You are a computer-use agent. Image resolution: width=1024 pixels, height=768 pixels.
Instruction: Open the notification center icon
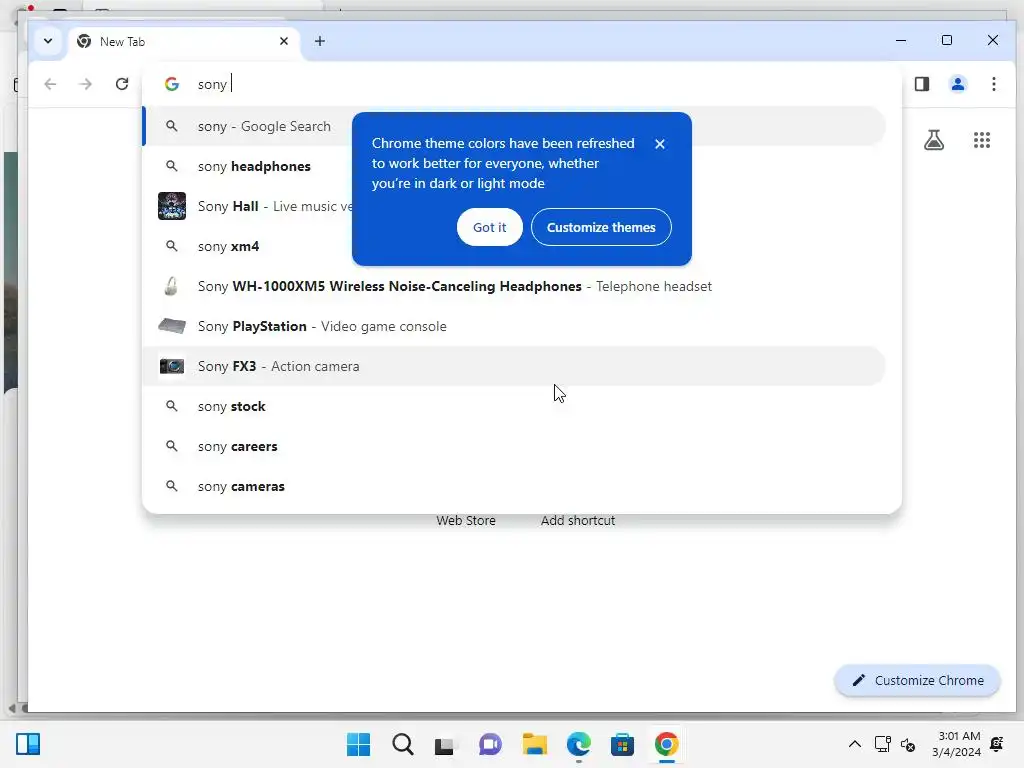click(x=997, y=744)
